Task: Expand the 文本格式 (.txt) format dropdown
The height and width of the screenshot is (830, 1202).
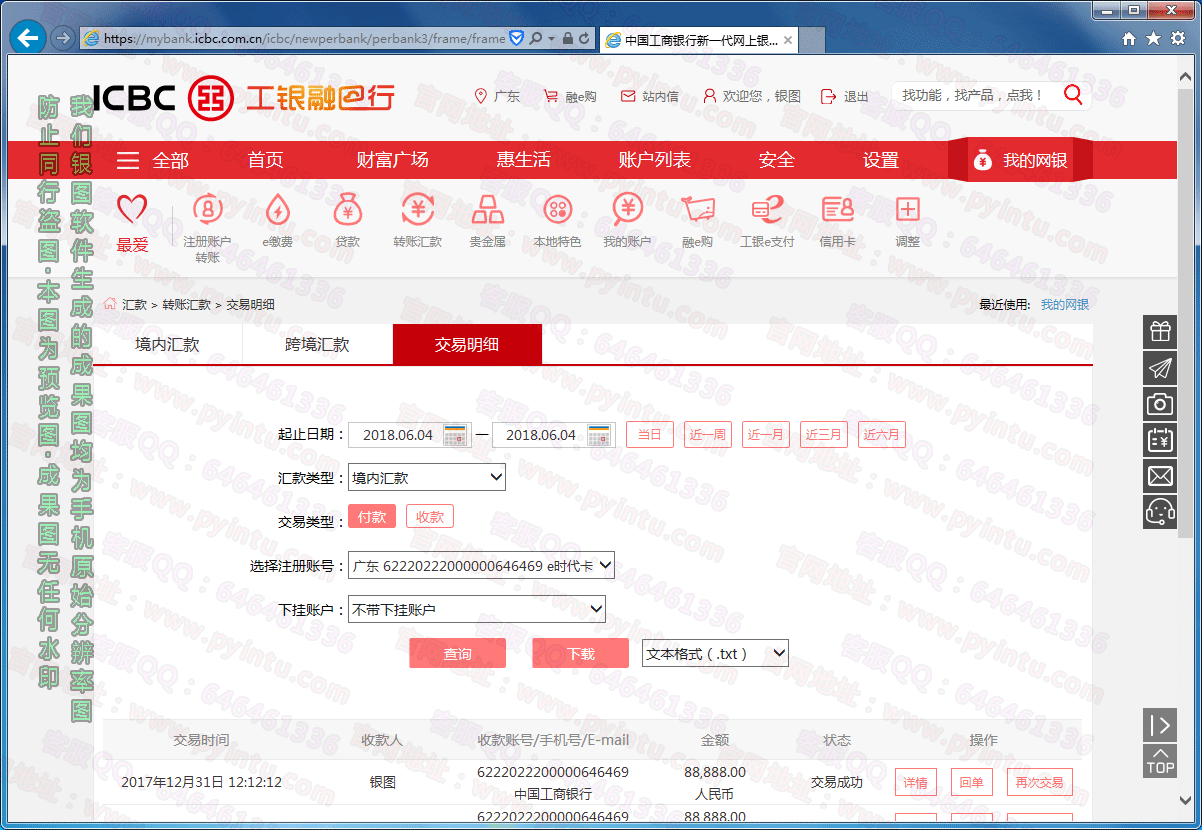Action: 715,654
